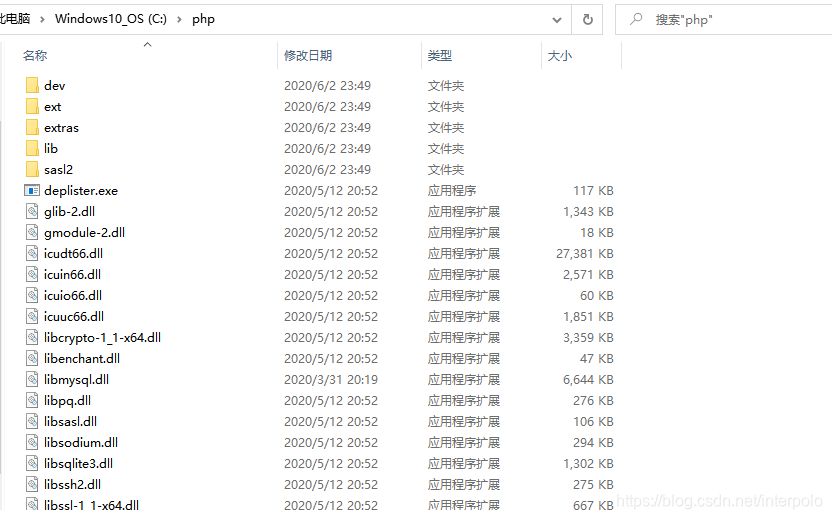Screen dimensions: 832x519
Task: Click the 2020/3/31 20:19 date cell
Action: click(331, 380)
